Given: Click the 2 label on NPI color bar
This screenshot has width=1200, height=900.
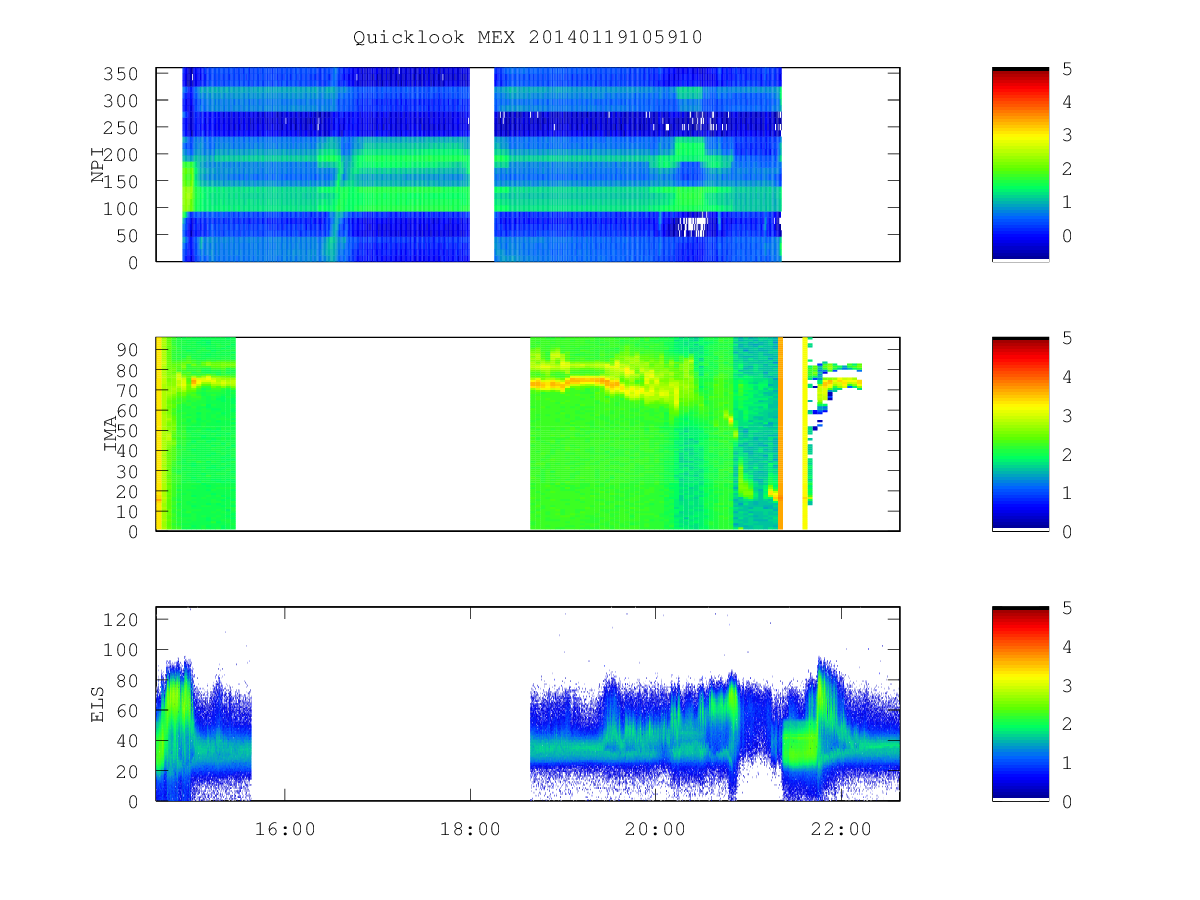Looking at the screenshot, I should pyautogui.click(x=1067, y=168).
